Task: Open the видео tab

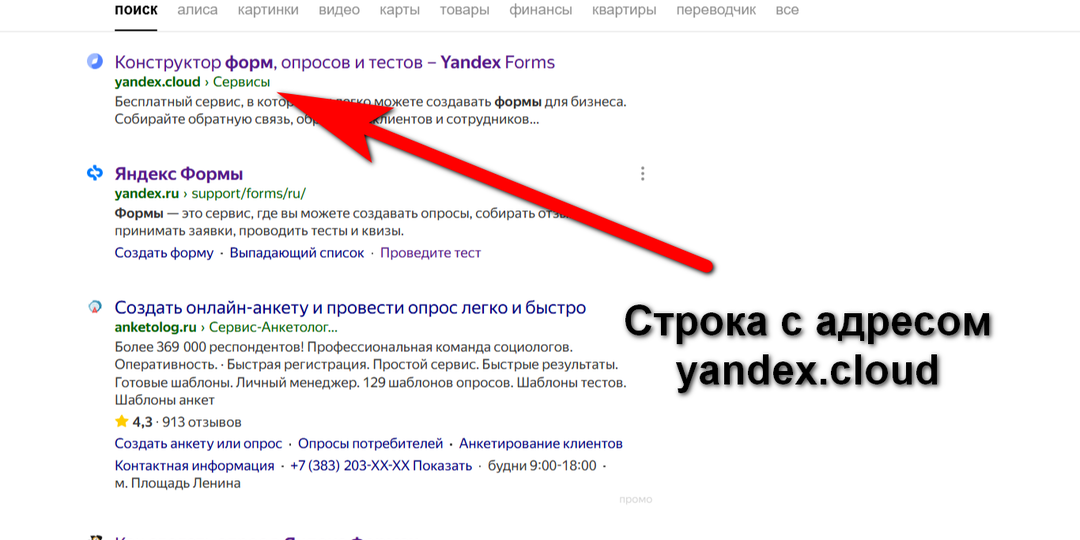Action: click(340, 10)
